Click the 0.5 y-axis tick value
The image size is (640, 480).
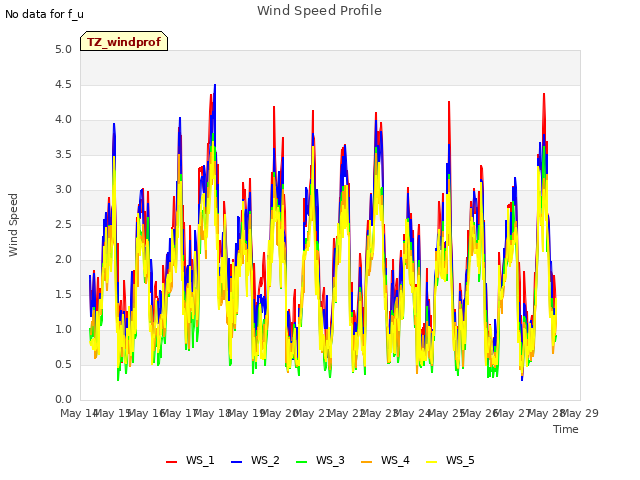[x=63, y=364]
